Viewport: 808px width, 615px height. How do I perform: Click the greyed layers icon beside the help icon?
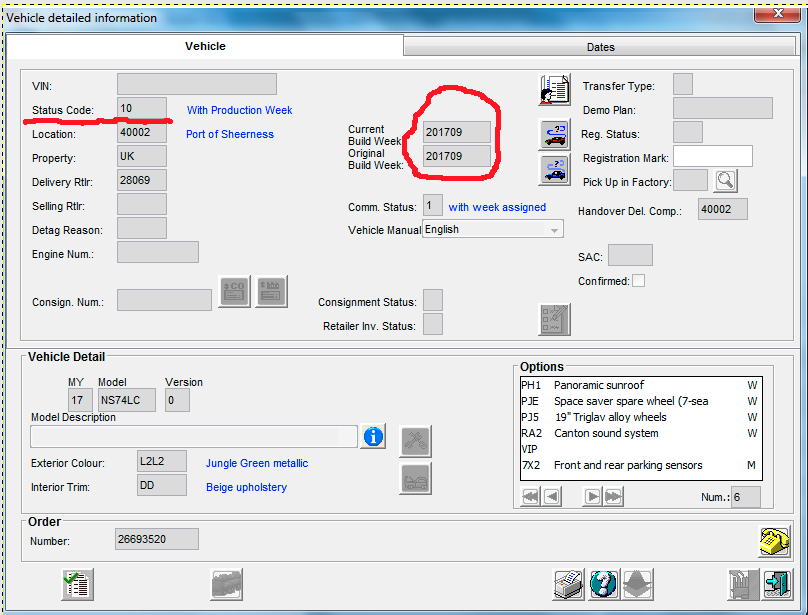pyautogui.click(x=638, y=585)
